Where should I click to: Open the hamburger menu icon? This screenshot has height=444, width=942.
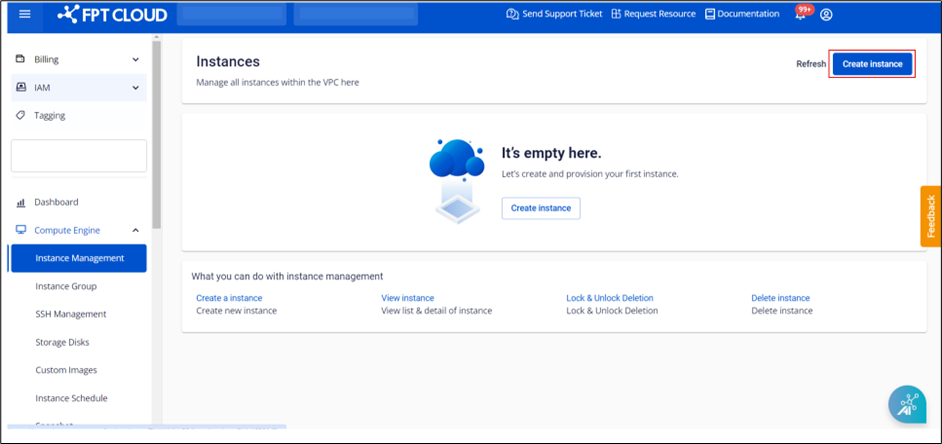[25, 14]
